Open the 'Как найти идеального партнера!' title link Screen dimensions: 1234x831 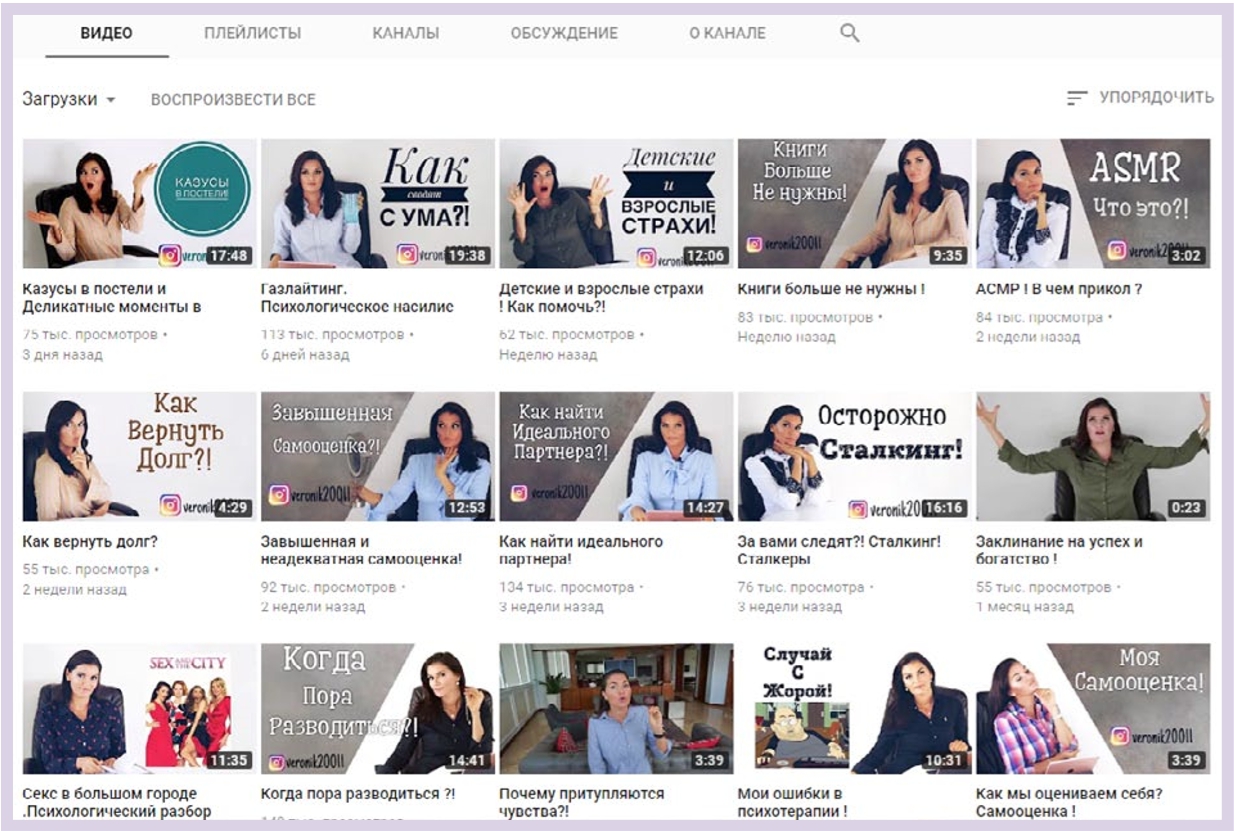(x=580, y=550)
